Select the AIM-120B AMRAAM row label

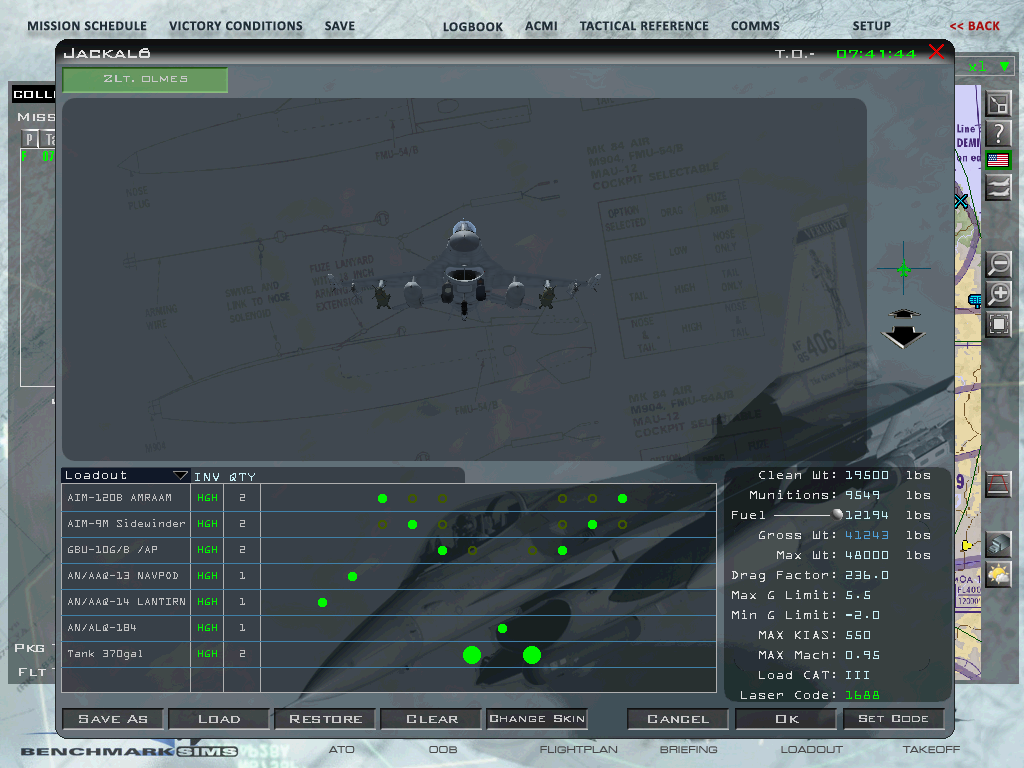coord(120,498)
